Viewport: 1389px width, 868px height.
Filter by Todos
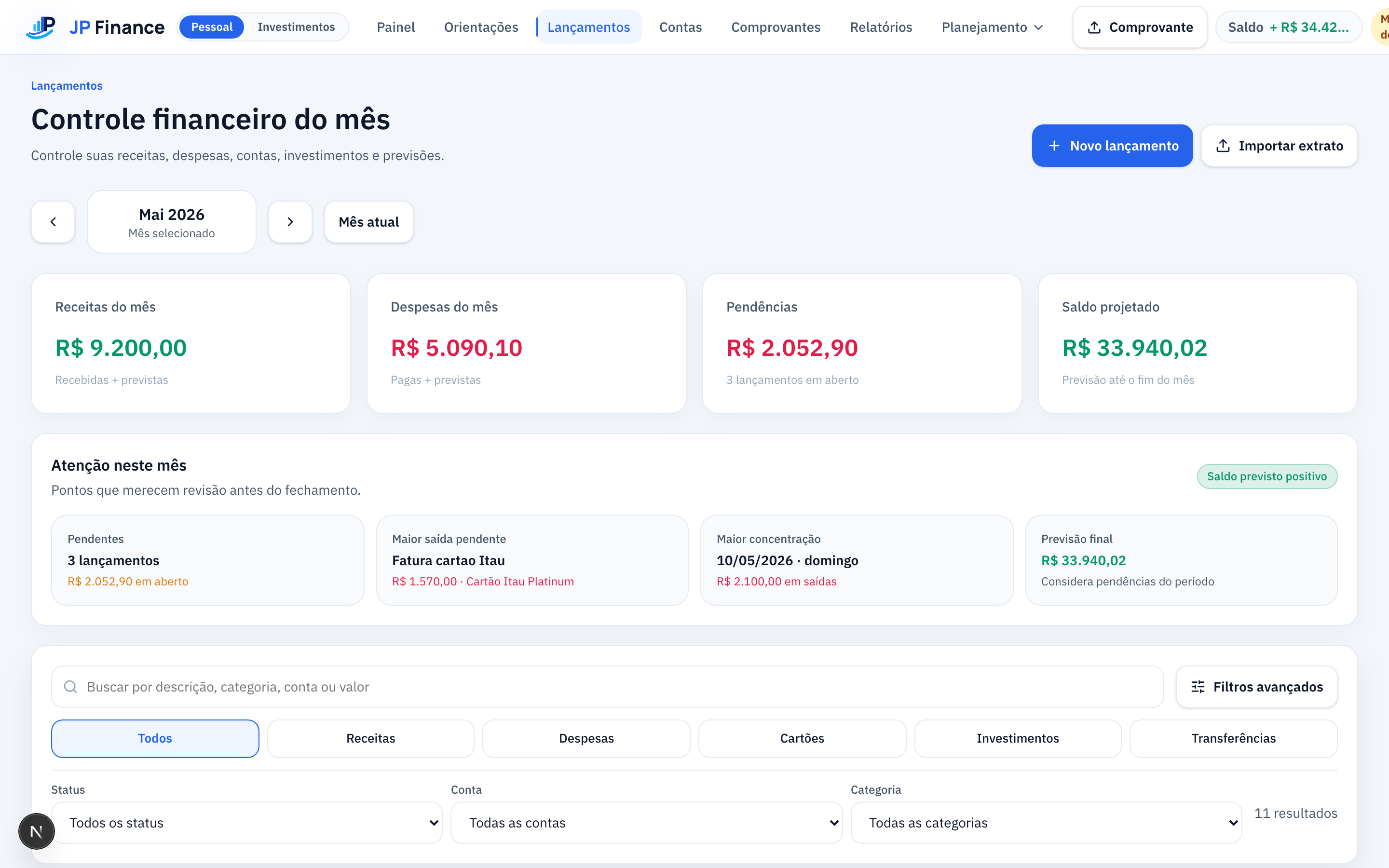[155, 738]
